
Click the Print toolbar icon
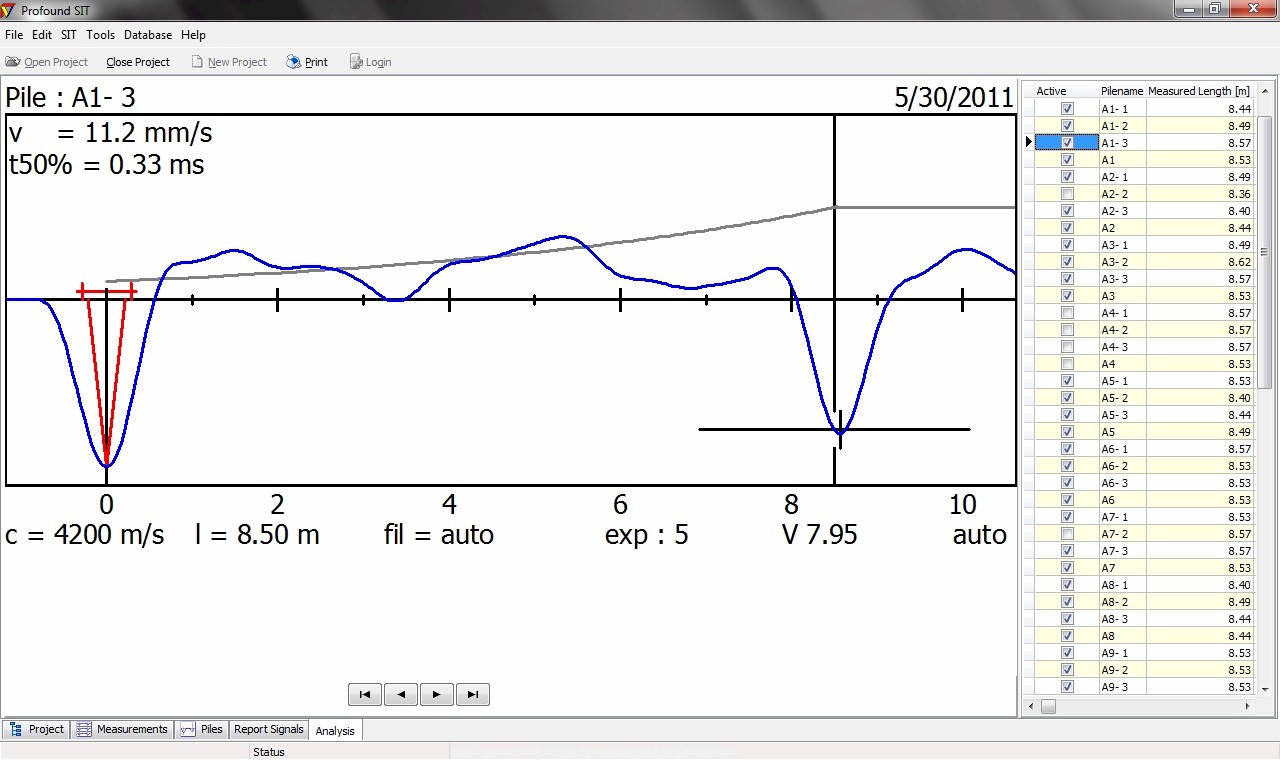pyautogui.click(x=293, y=62)
